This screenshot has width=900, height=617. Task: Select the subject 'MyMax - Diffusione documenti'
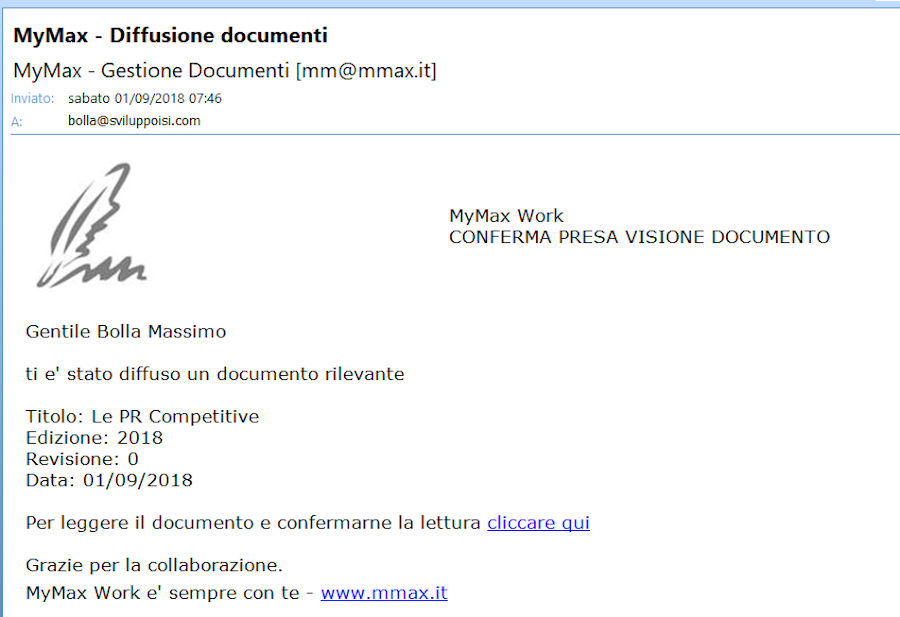(170, 36)
